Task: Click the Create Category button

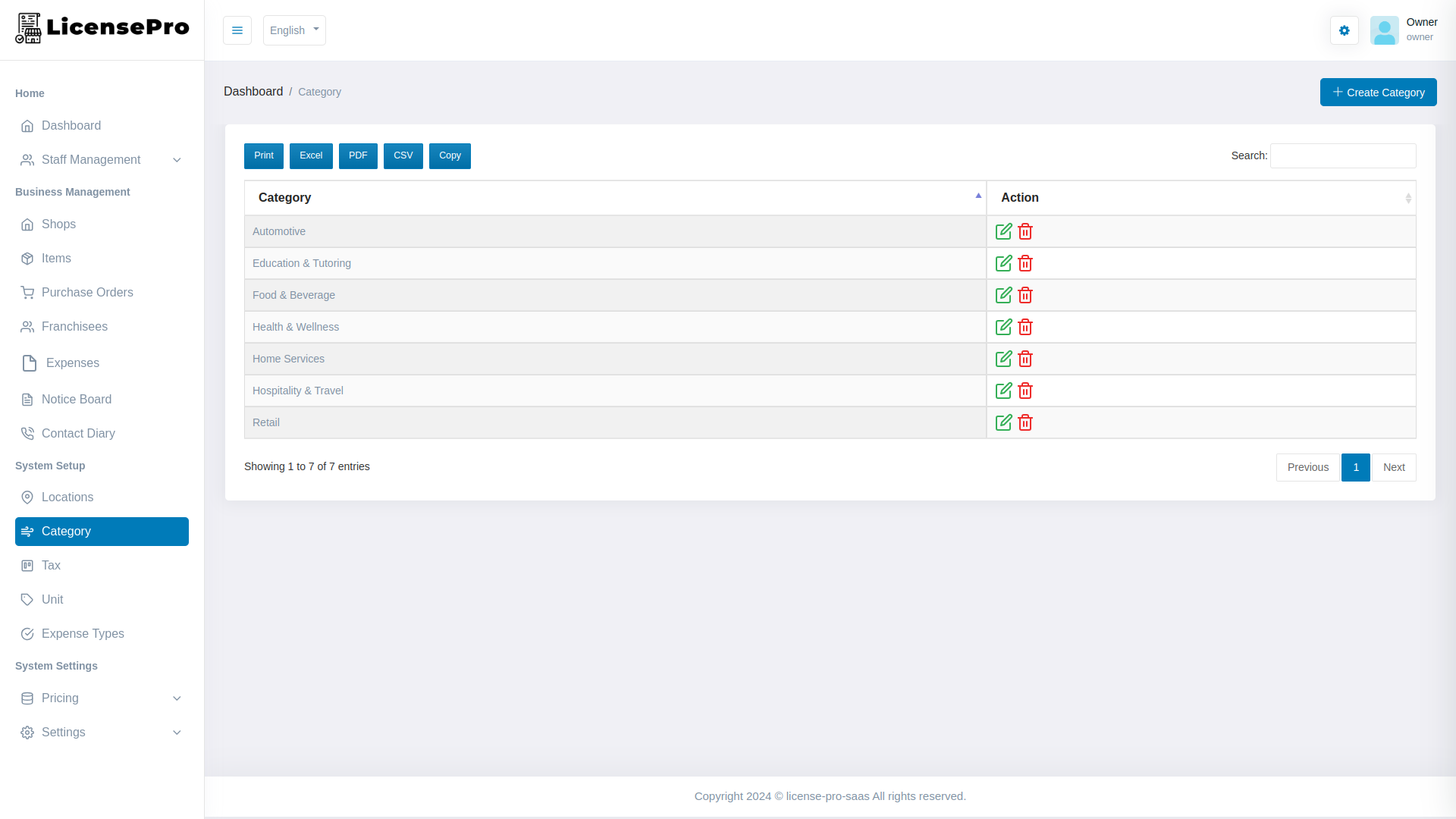Action: point(1378,92)
